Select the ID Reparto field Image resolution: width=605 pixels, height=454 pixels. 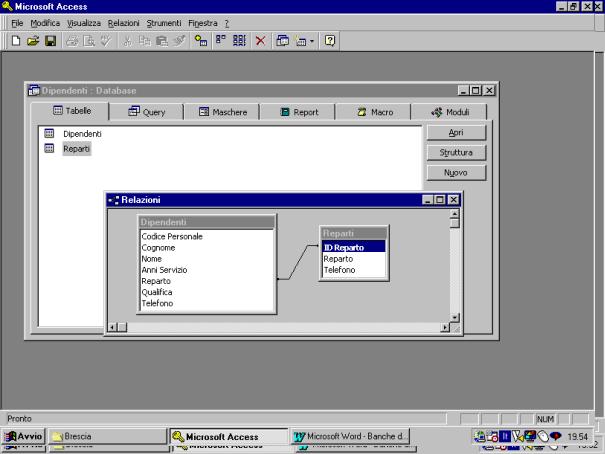(x=354, y=247)
